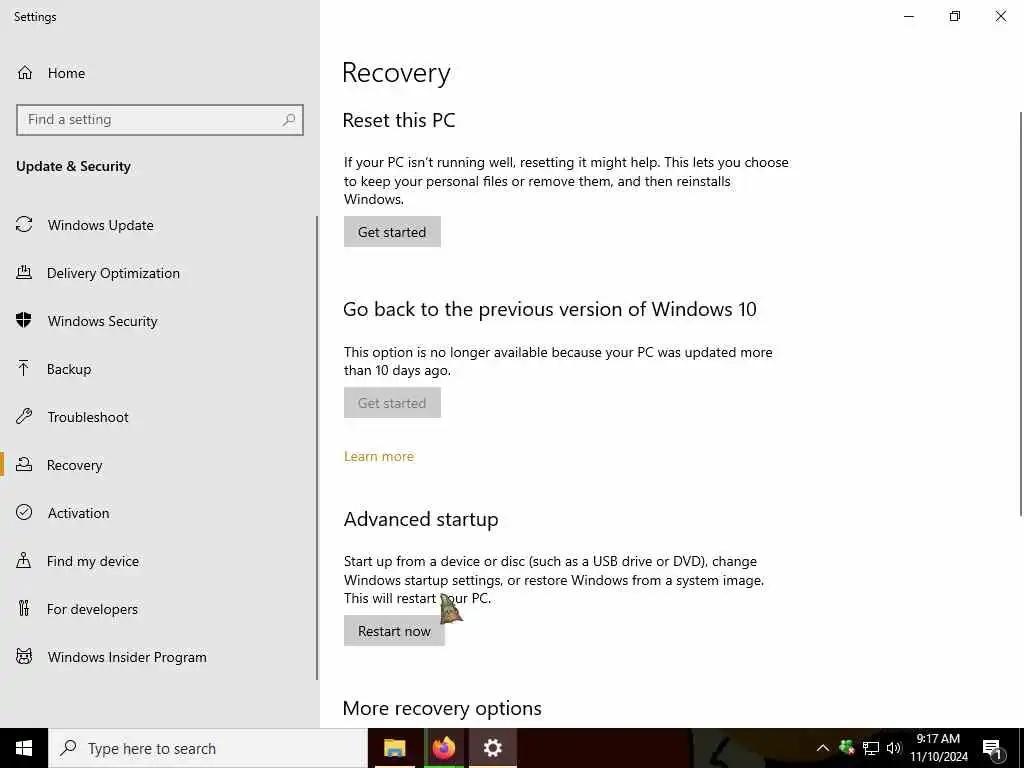The image size is (1024, 768).
Task: Click the Find a setting search box
Action: (160, 120)
